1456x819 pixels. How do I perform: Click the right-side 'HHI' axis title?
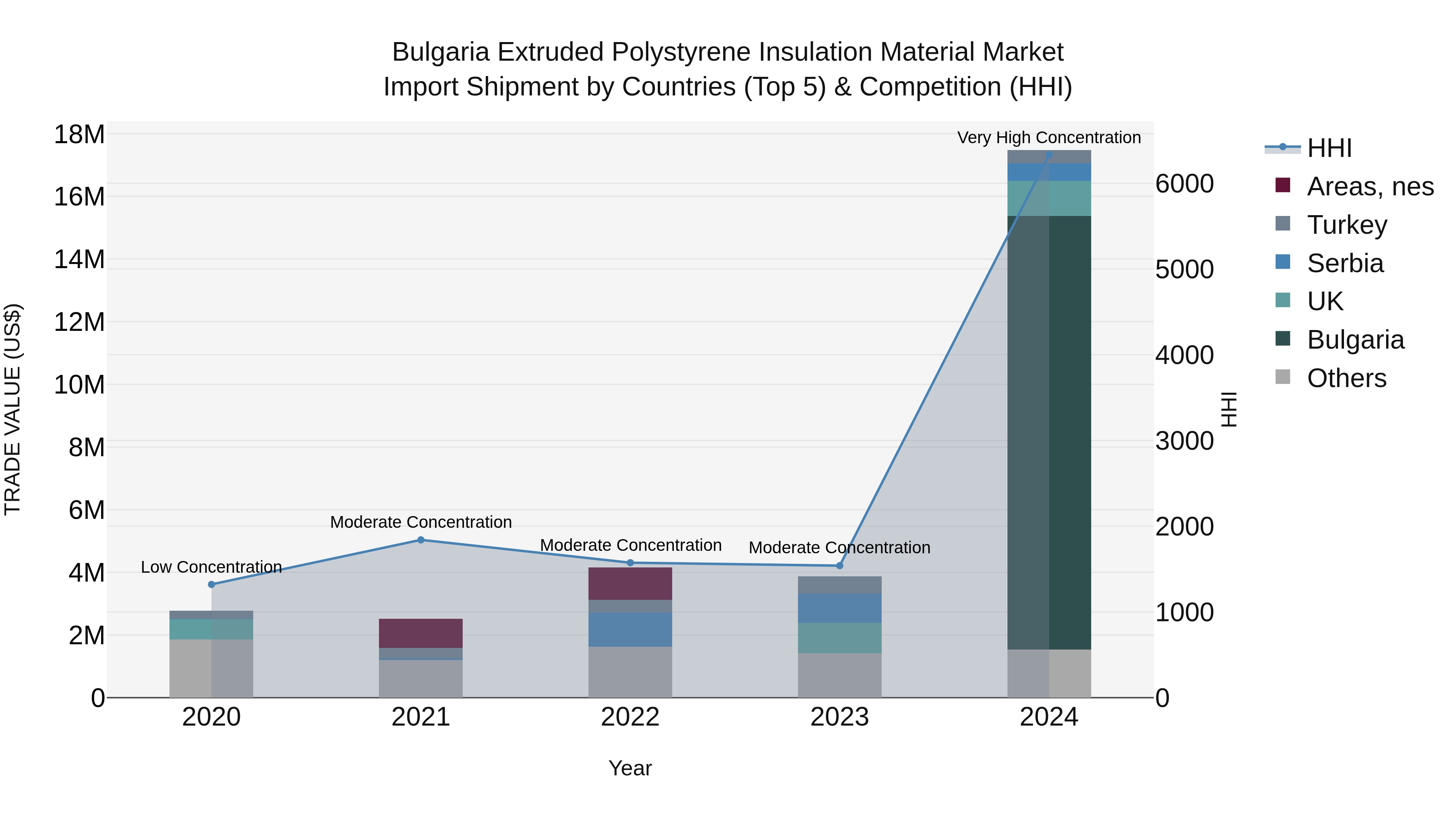pyautogui.click(x=1230, y=409)
